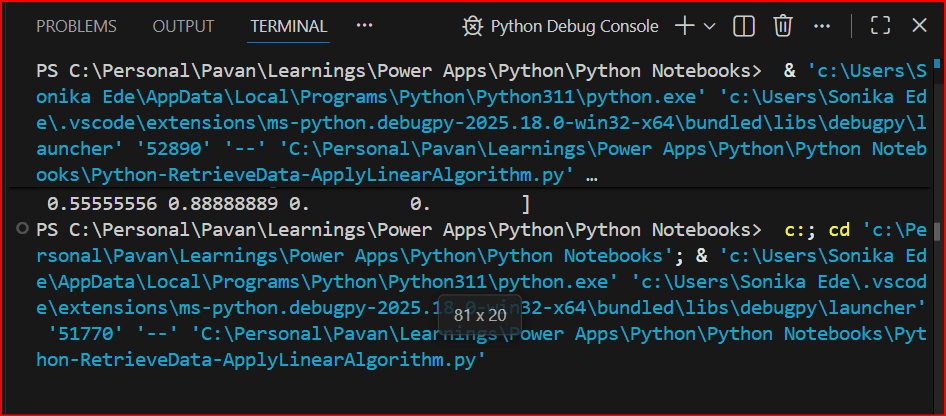Image resolution: width=946 pixels, height=416 pixels.
Task: Show additional panel views ellipsis beside TERMINAL
Action: [364, 26]
